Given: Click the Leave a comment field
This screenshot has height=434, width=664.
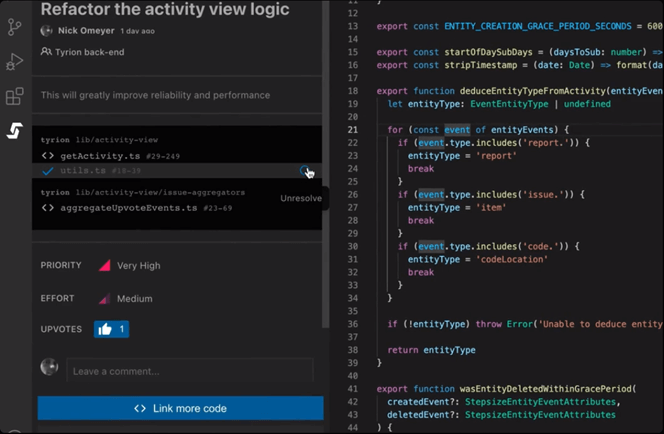Looking at the screenshot, I should click(x=190, y=371).
